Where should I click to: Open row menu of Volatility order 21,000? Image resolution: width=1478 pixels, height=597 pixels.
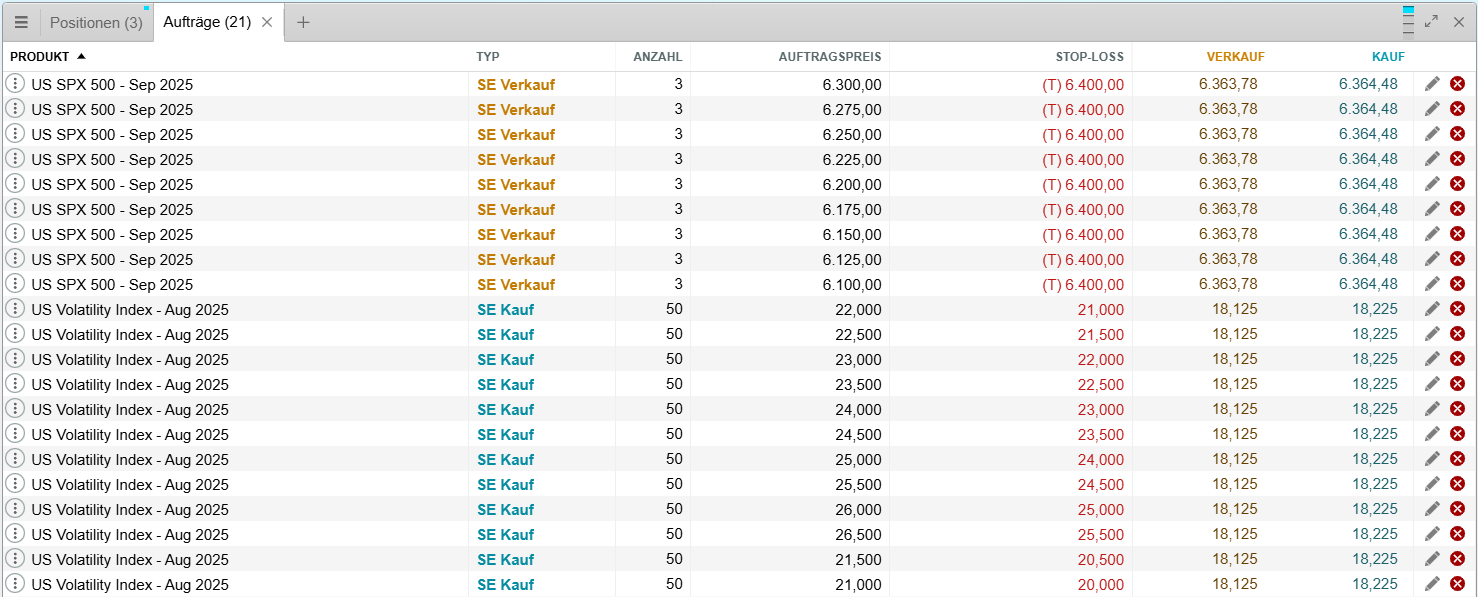(15, 584)
